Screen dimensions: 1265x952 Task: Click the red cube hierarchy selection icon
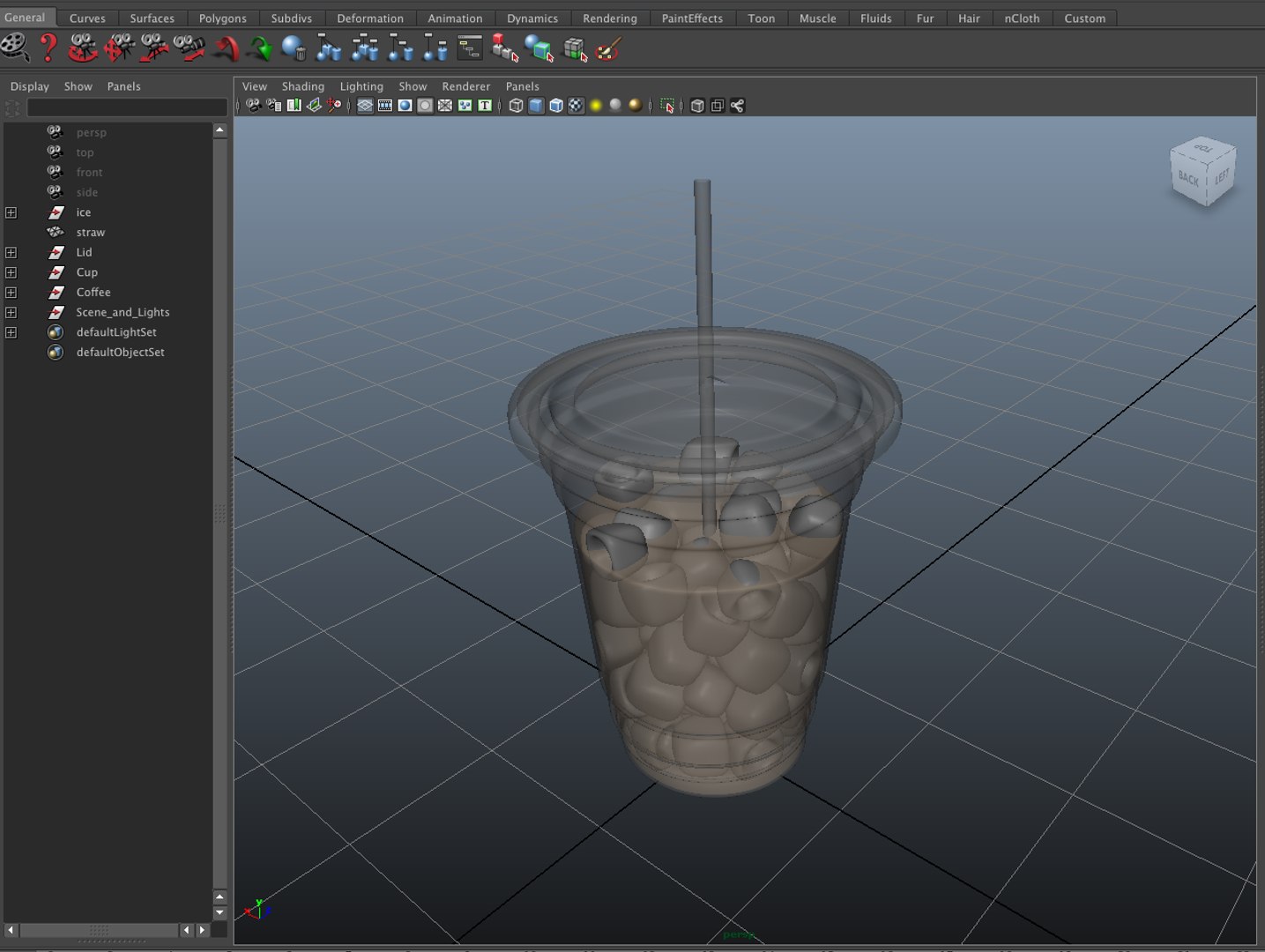tap(504, 48)
